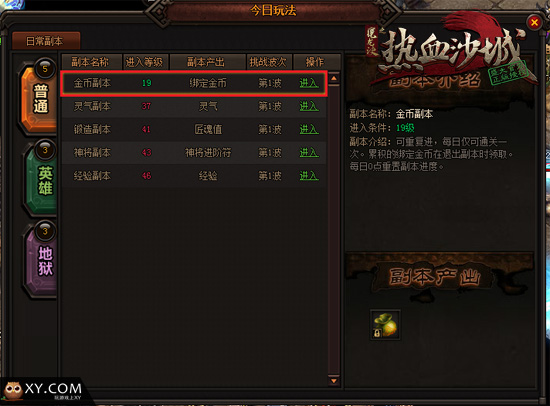Select the 灵气副本 row name
This screenshot has width=550, height=406.
tap(92, 106)
